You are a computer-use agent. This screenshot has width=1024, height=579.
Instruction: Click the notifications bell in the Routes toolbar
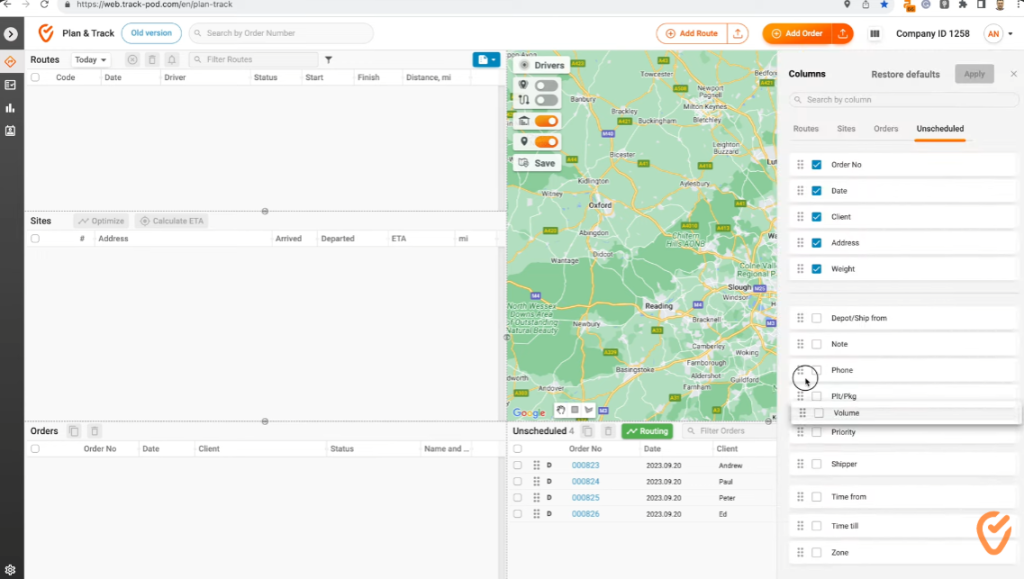coord(171,60)
